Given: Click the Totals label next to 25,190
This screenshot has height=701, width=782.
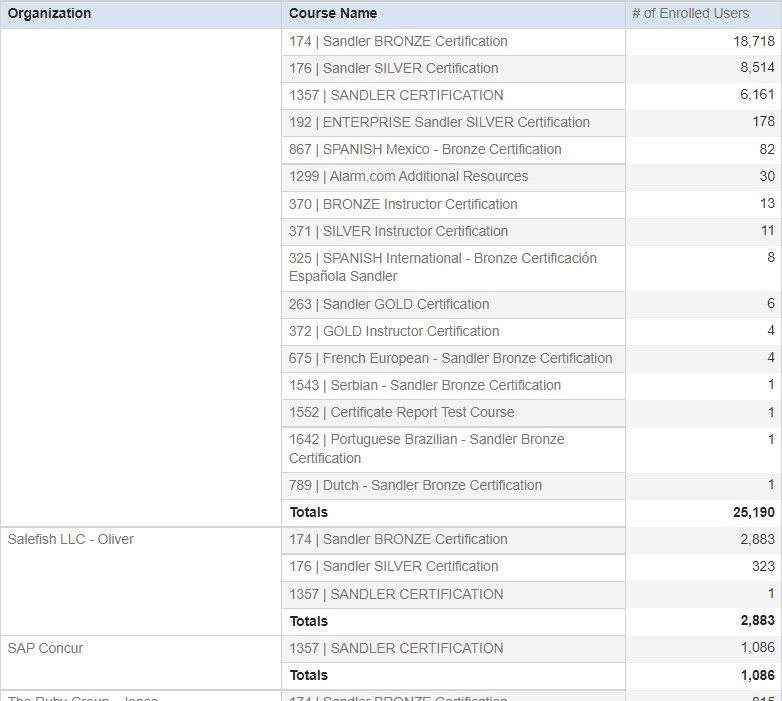Looking at the screenshot, I should (x=309, y=513).
